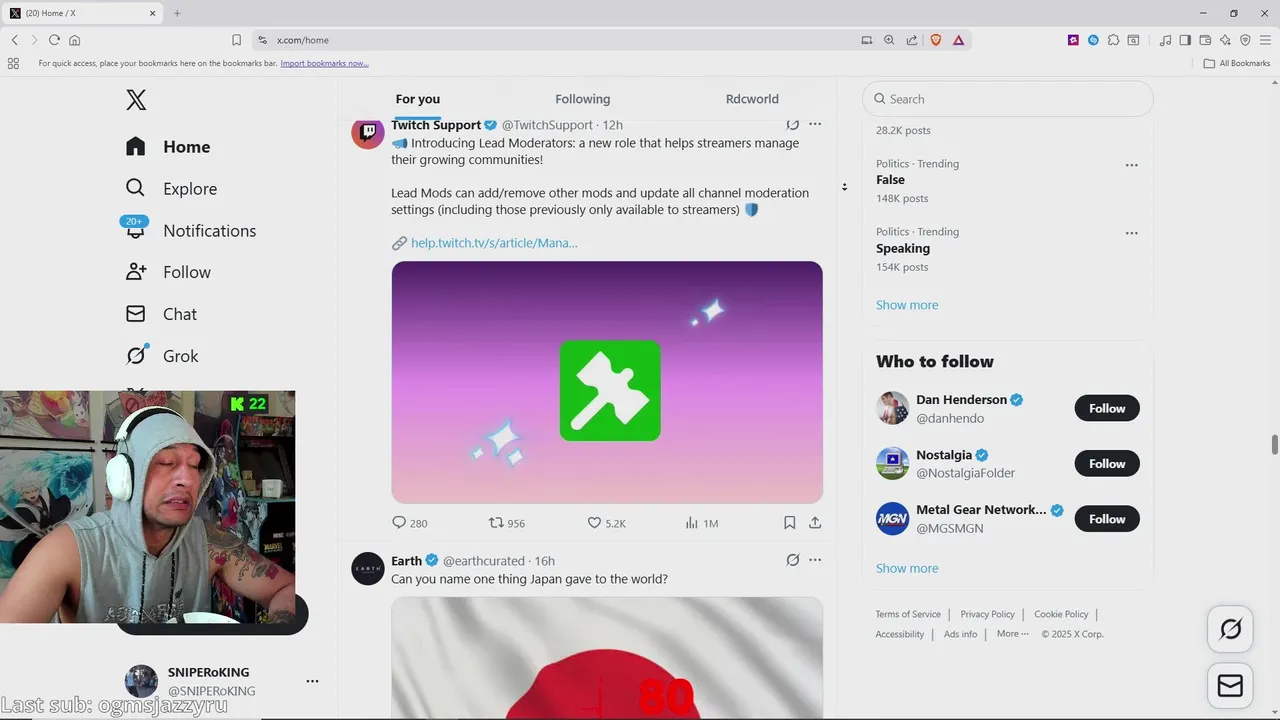The width and height of the screenshot is (1280, 720).
Task: Reply to the Twitch Support post
Action: pyautogui.click(x=409, y=523)
